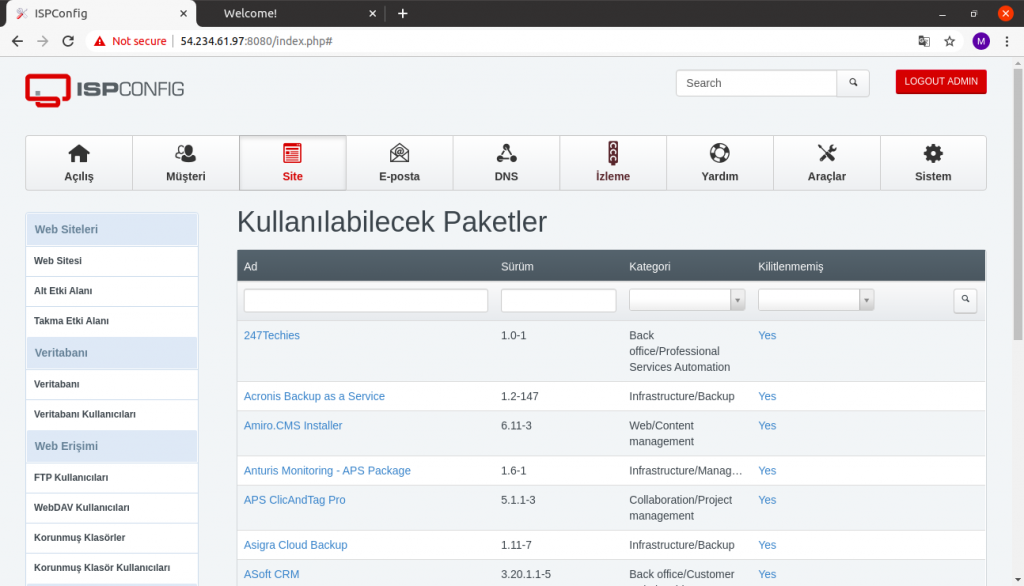Select the Collaboration/Project management category cell
1024x586 pixels.
680,508
